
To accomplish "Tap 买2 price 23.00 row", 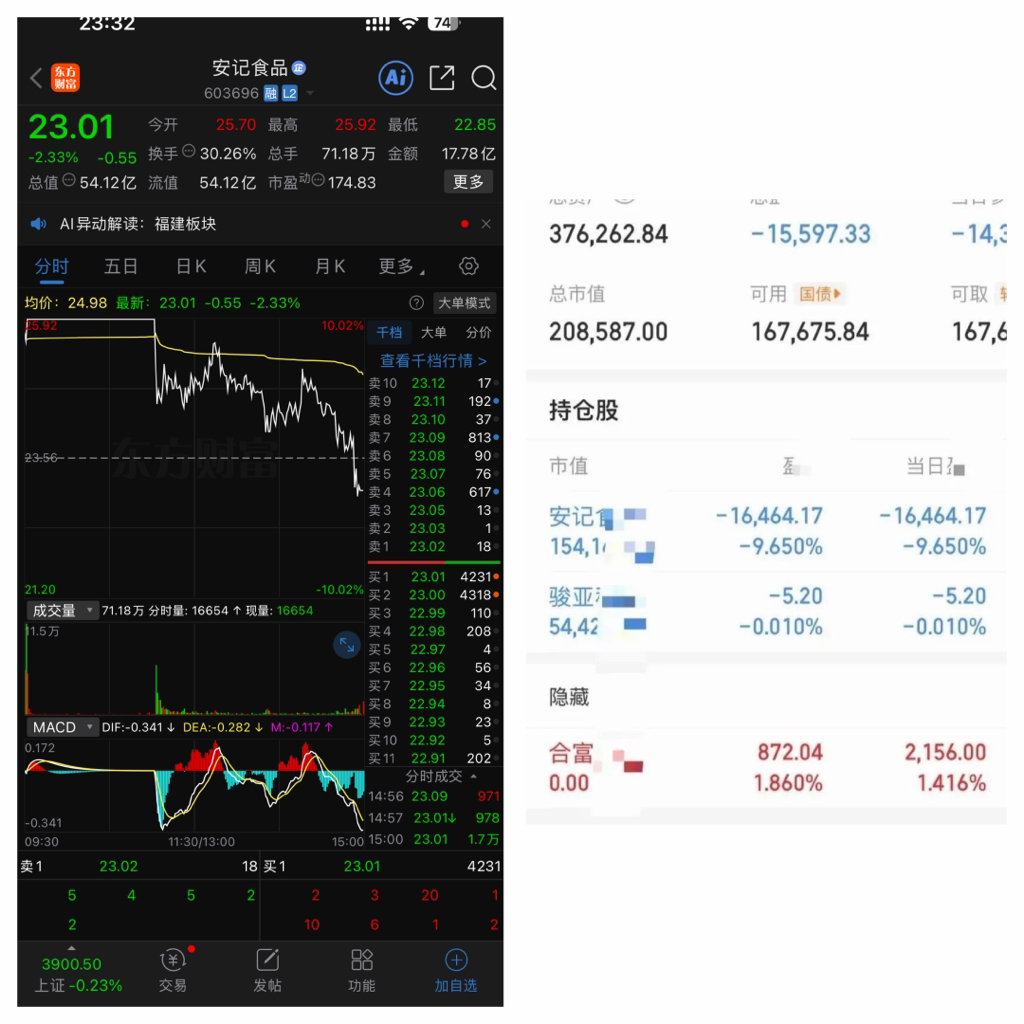I will coord(434,595).
